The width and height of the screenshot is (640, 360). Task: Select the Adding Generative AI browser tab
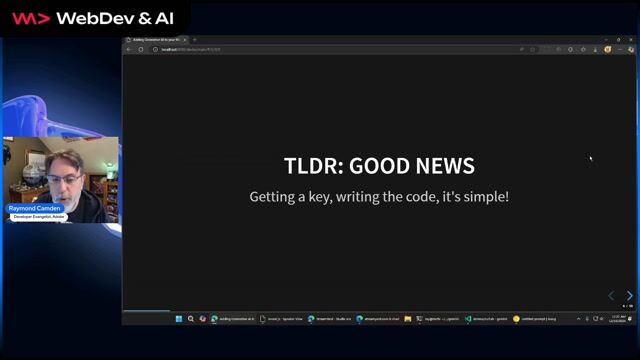pyautogui.click(x=156, y=40)
